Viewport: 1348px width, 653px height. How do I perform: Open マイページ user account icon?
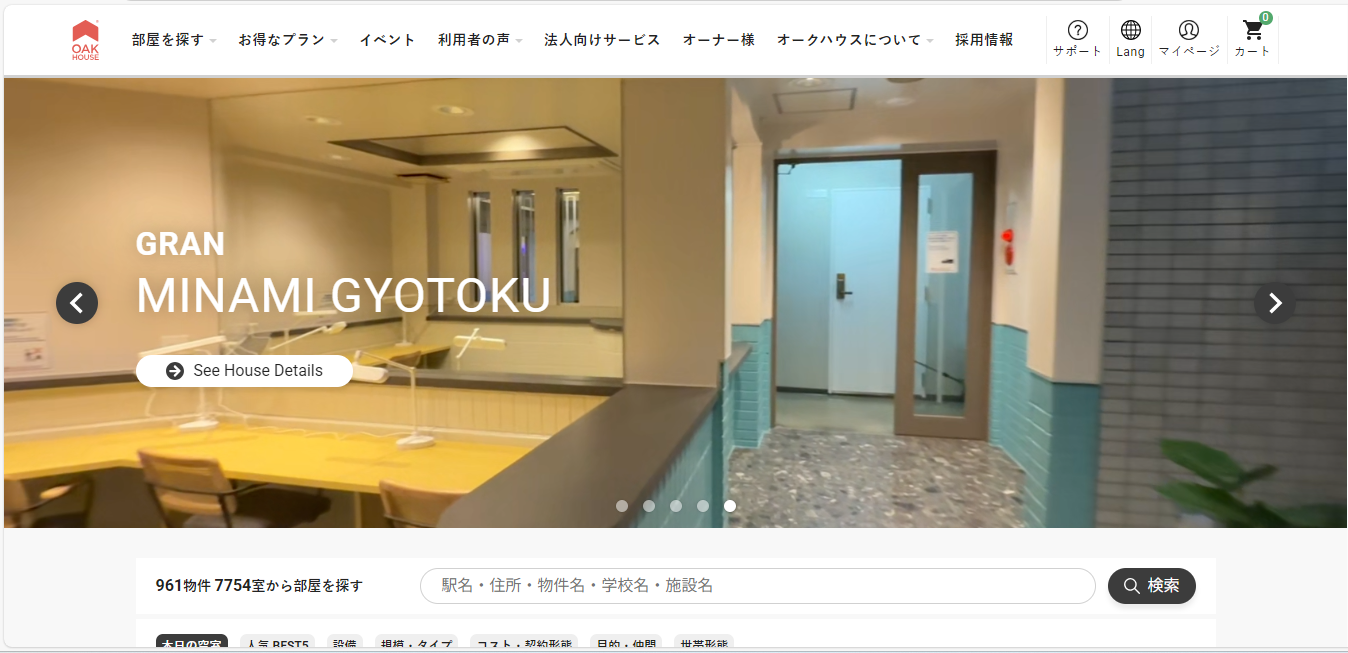tap(1188, 39)
